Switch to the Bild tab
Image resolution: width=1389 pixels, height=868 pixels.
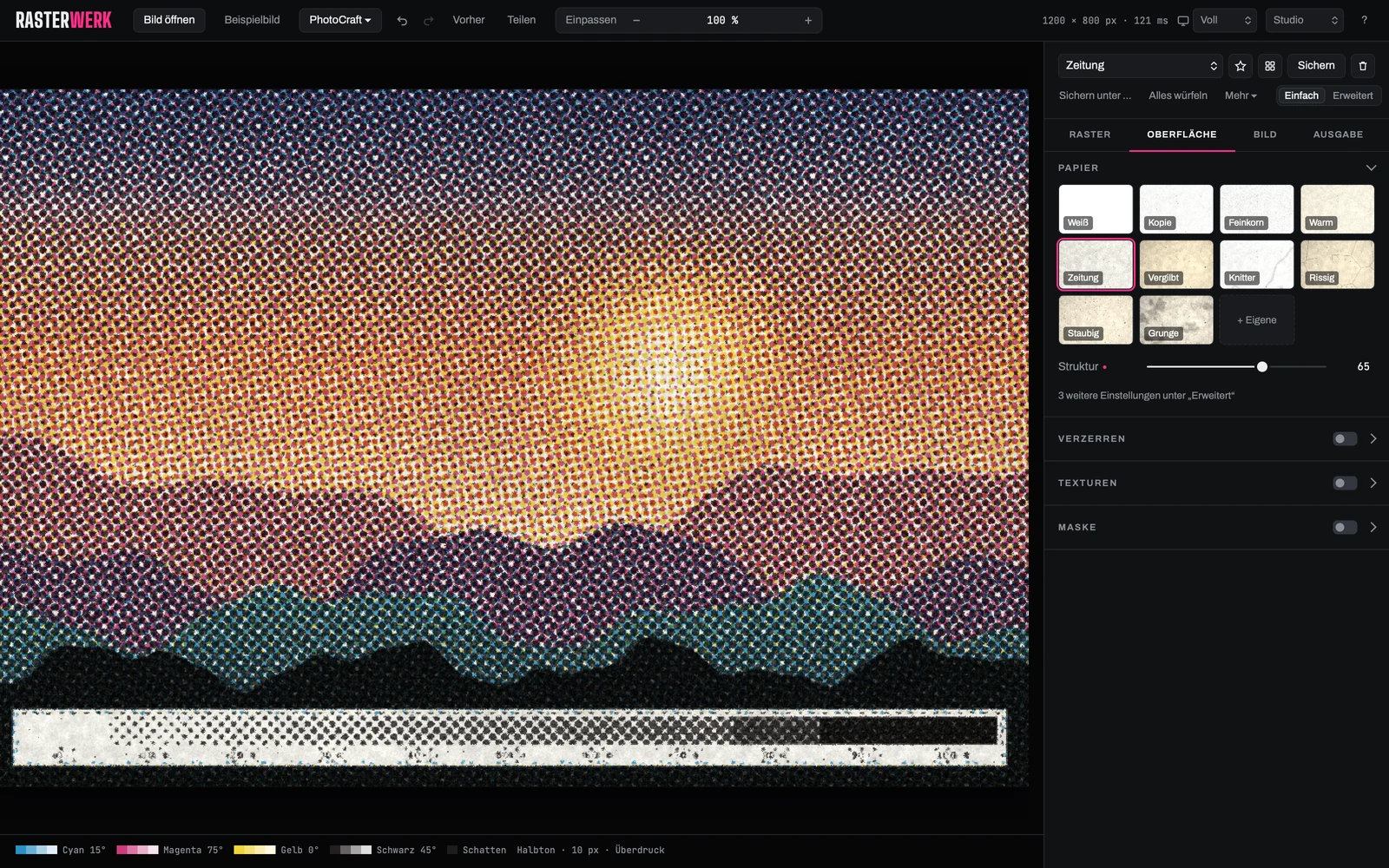pyautogui.click(x=1265, y=135)
